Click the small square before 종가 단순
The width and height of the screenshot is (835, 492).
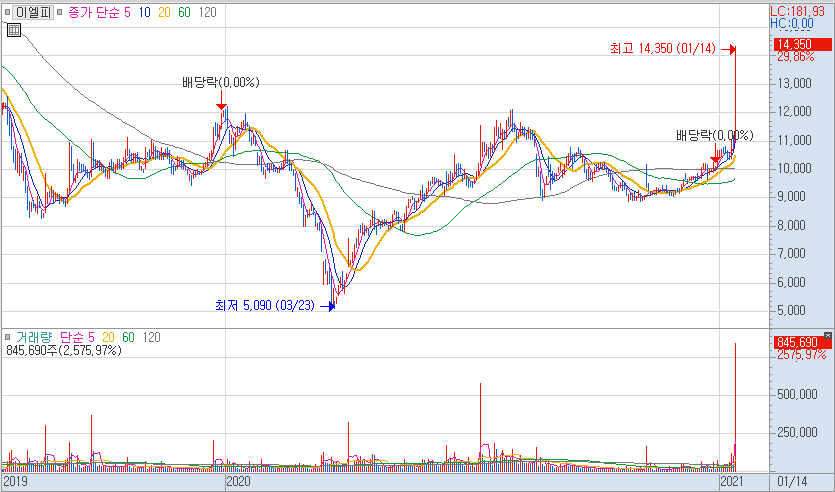[60, 12]
